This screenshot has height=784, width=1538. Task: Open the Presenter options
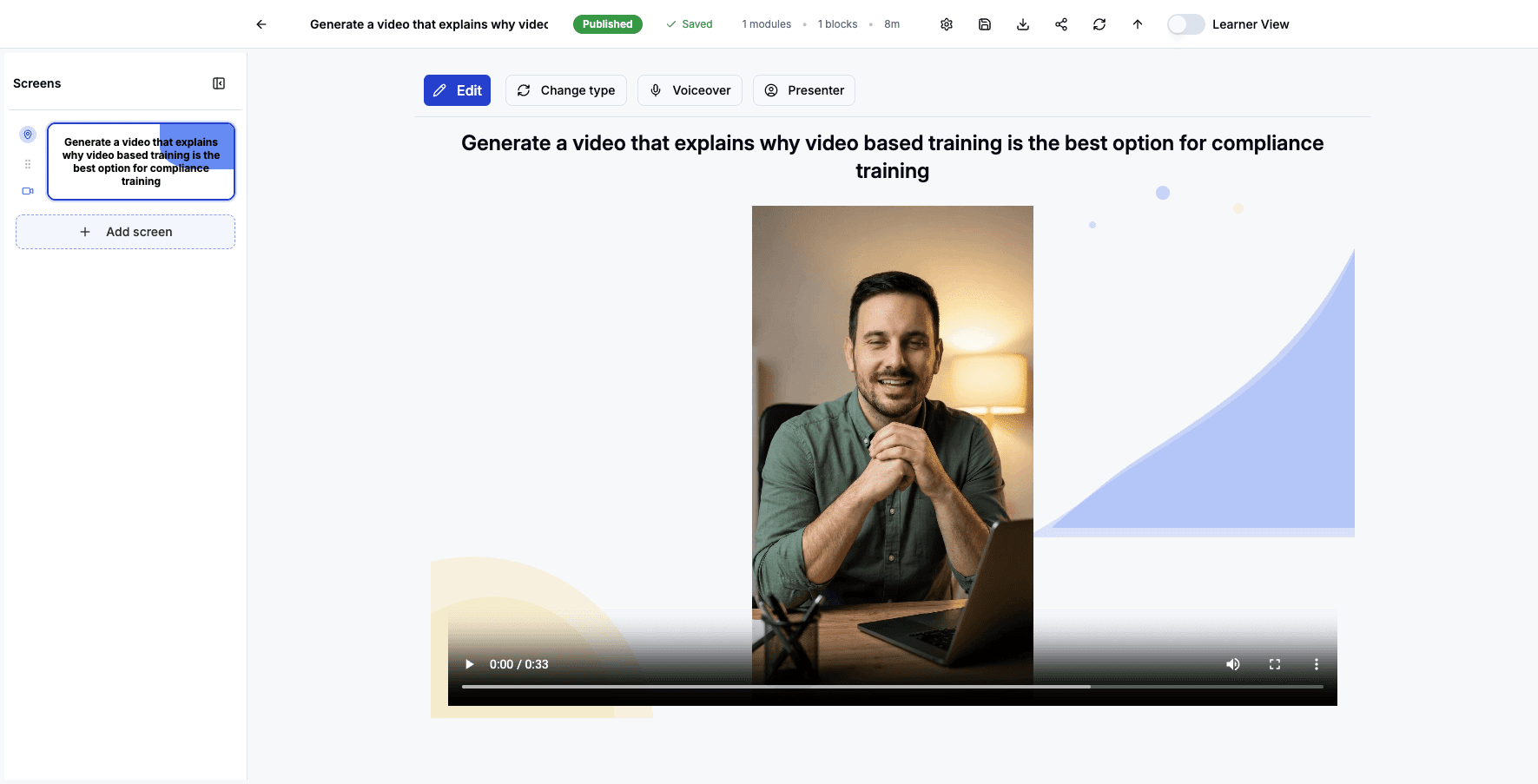coord(803,89)
